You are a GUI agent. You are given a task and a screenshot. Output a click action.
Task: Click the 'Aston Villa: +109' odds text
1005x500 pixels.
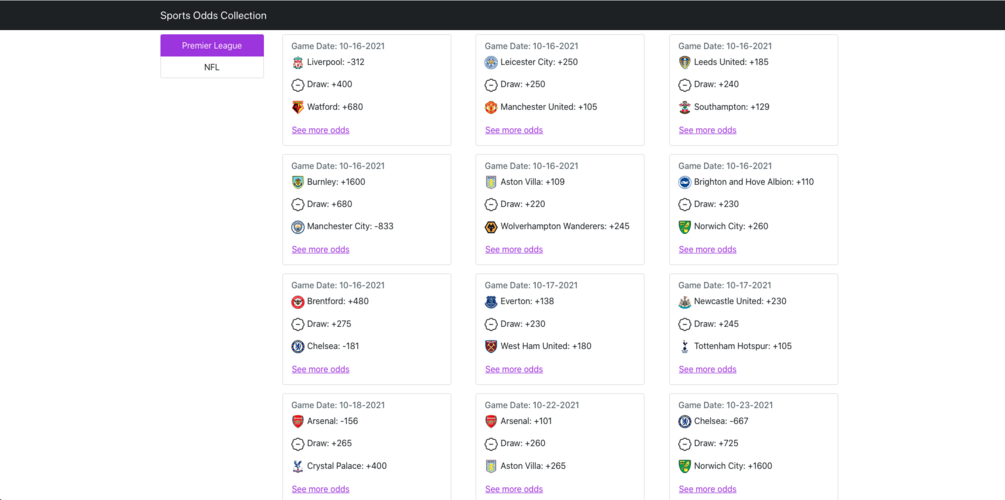[x=533, y=182]
